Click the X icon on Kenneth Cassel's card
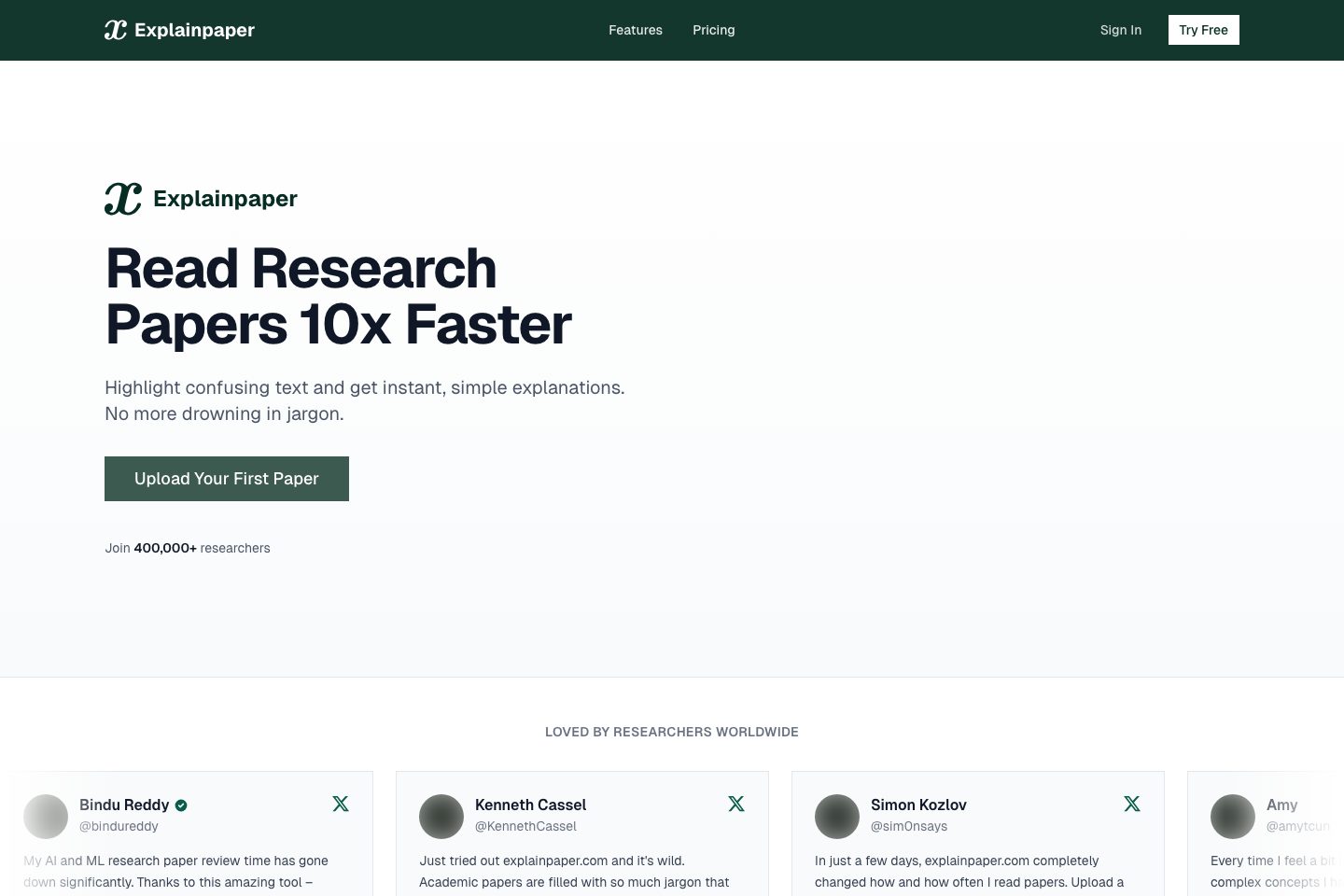1344x896 pixels. pyautogui.click(x=736, y=804)
